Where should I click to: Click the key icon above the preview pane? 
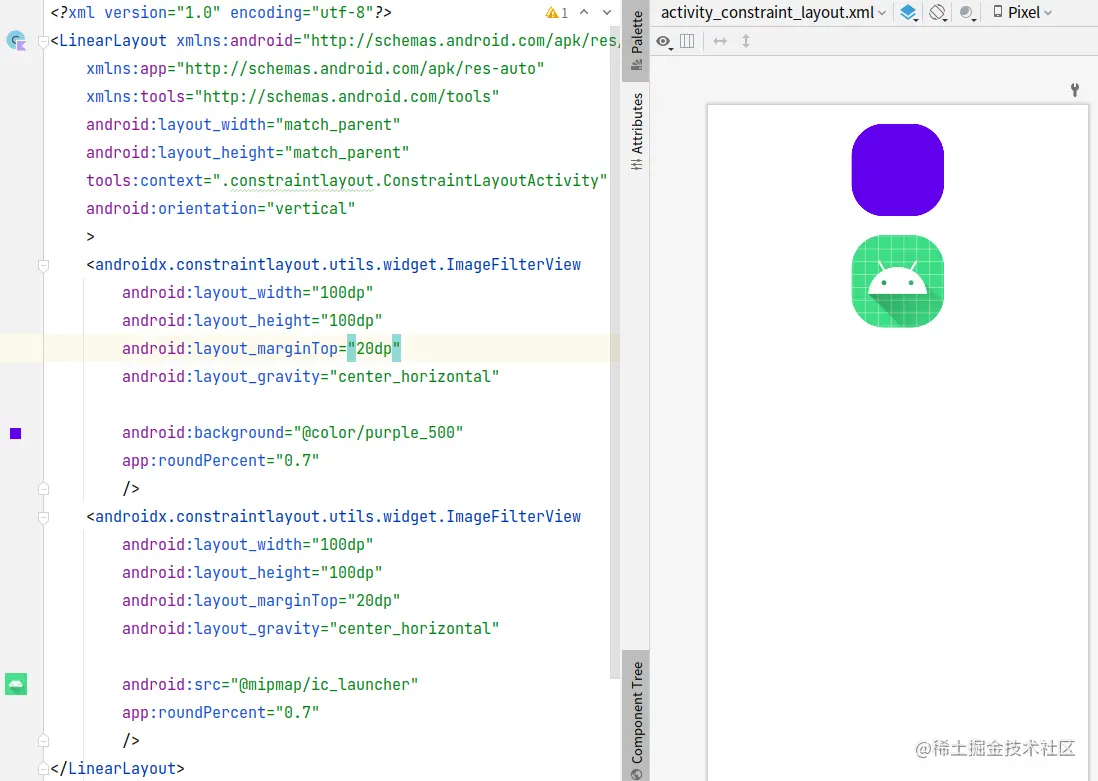click(x=1074, y=90)
